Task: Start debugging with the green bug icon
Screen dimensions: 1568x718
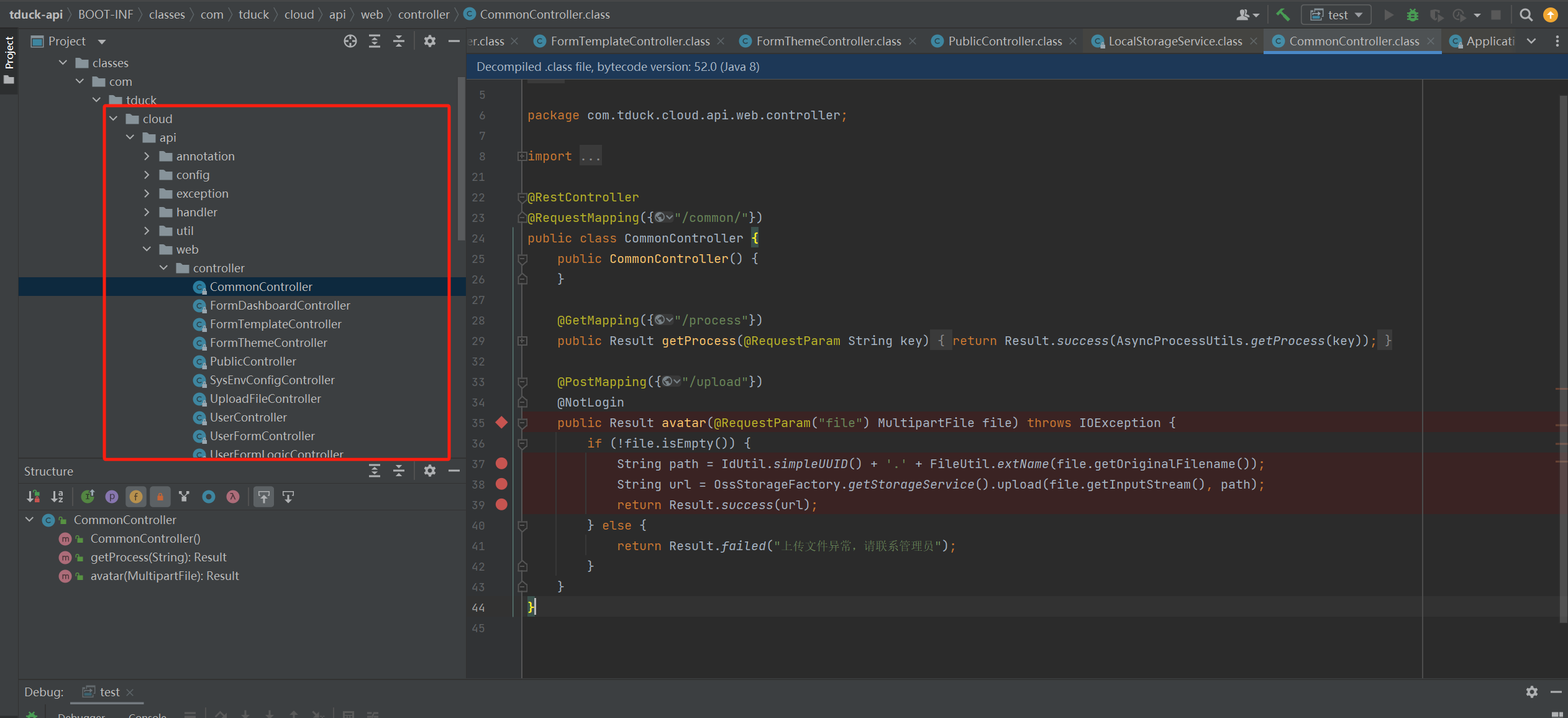Action: coord(1412,14)
